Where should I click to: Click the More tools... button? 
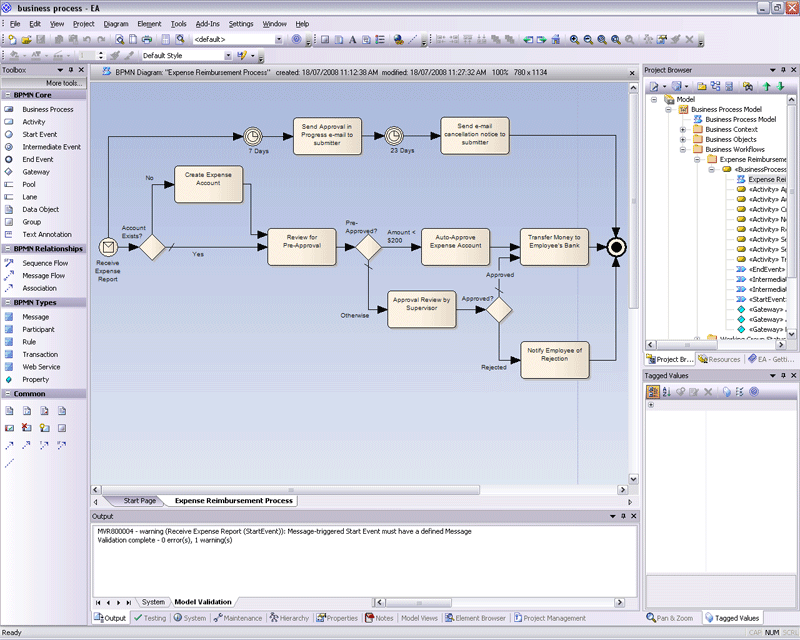tap(65, 83)
